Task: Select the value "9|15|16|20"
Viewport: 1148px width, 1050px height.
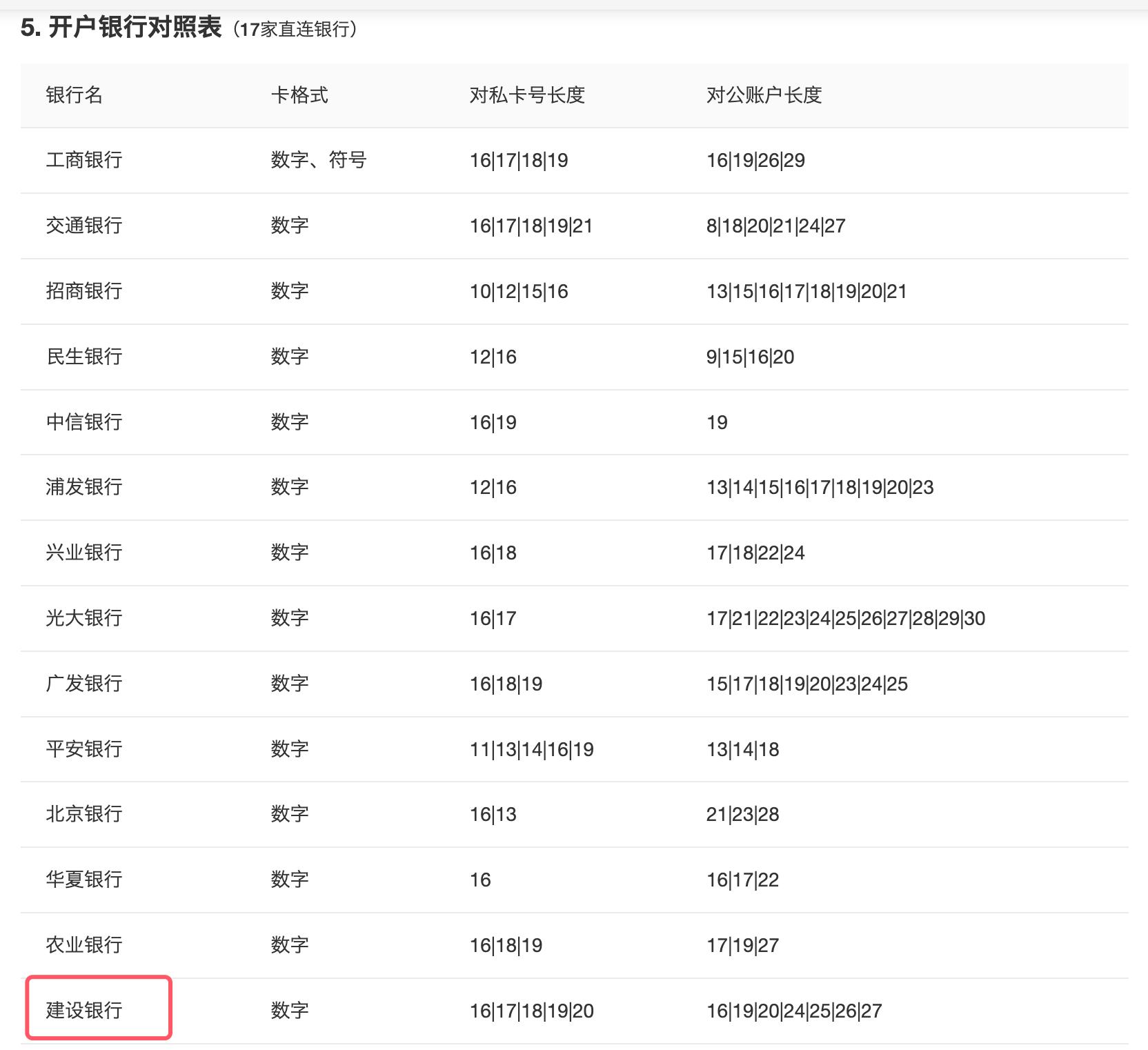Action: pyautogui.click(x=750, y=357)
